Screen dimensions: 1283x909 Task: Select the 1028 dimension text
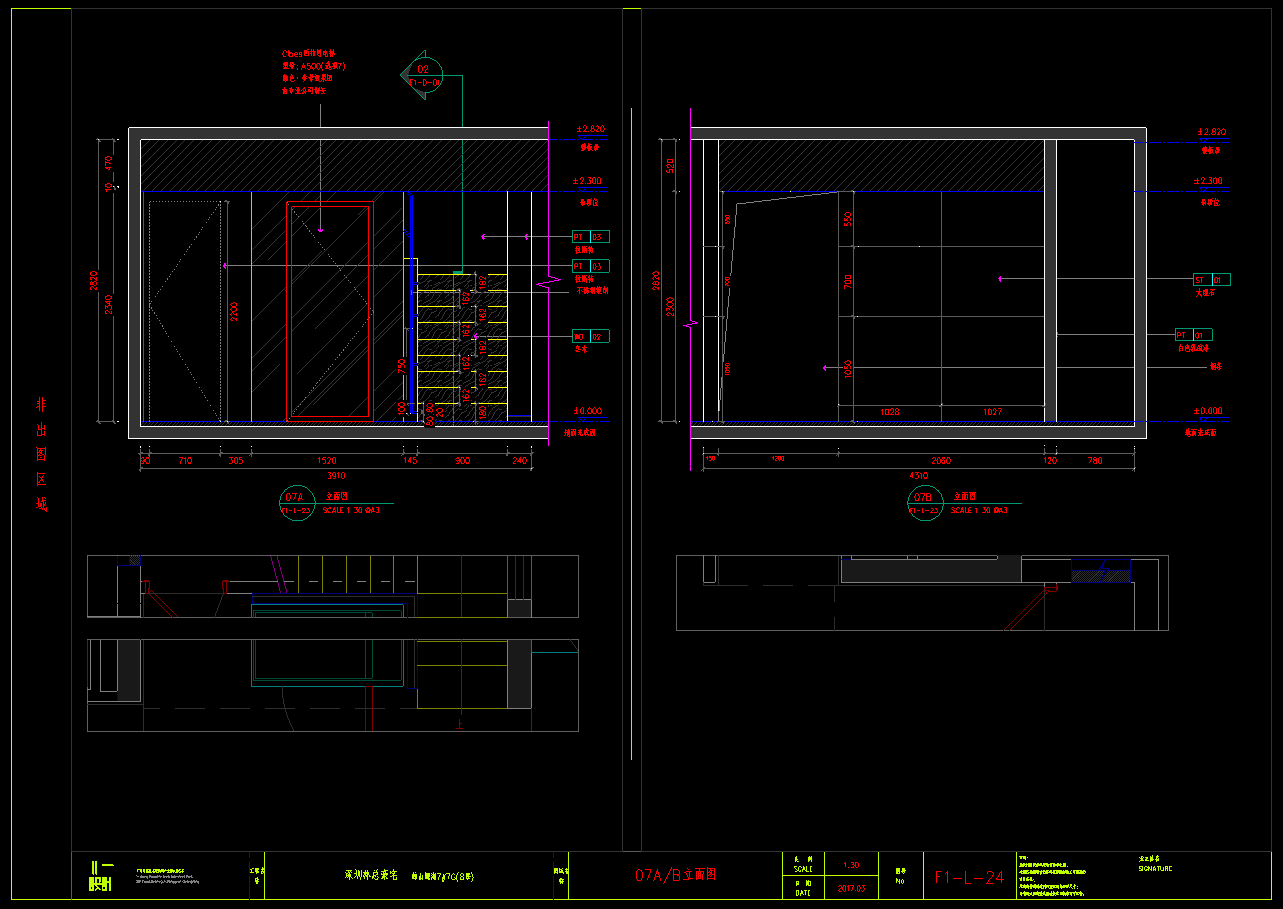click(889, 412)
